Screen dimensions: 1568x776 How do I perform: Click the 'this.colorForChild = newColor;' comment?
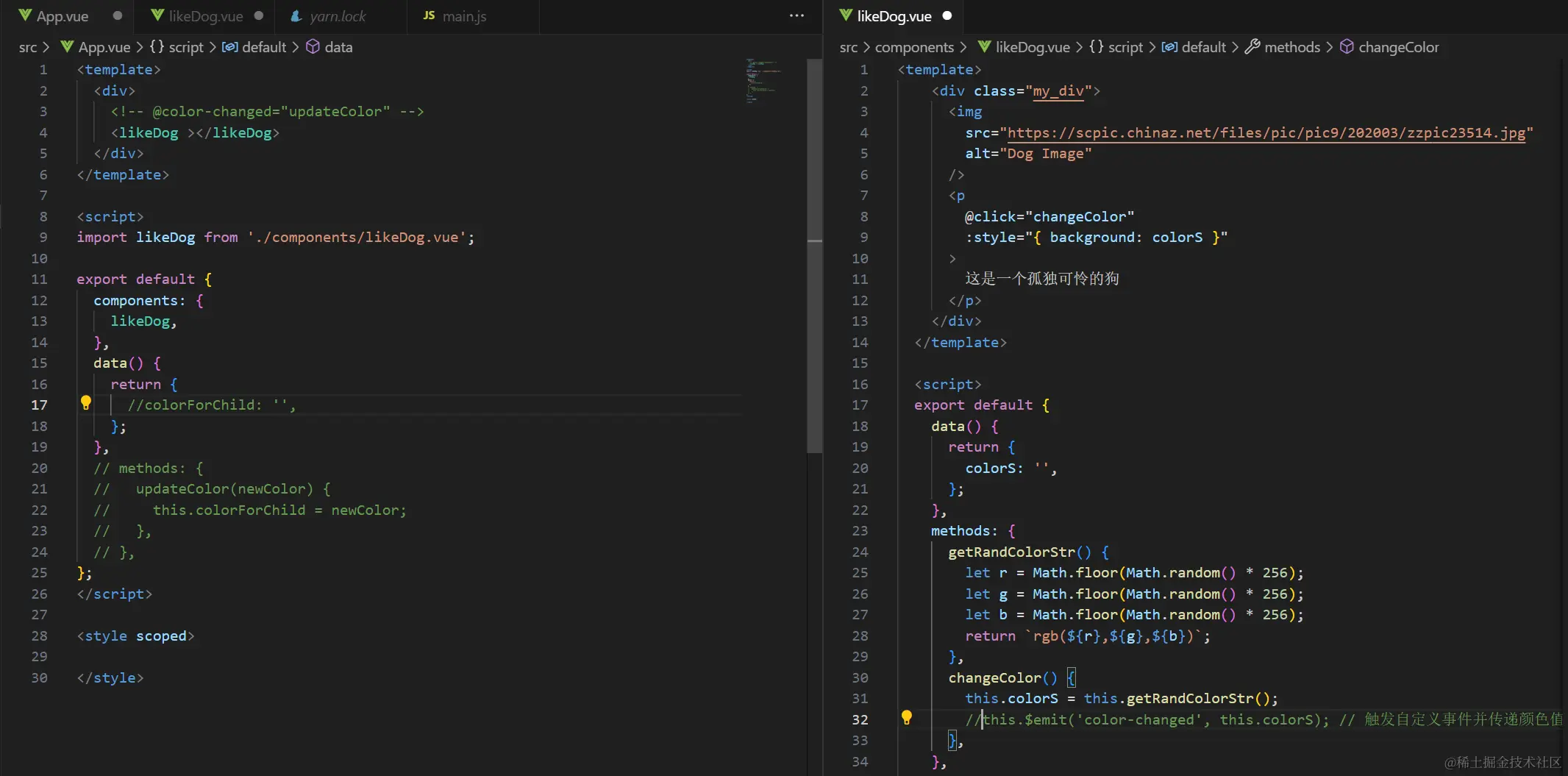[x=279, y=510]
